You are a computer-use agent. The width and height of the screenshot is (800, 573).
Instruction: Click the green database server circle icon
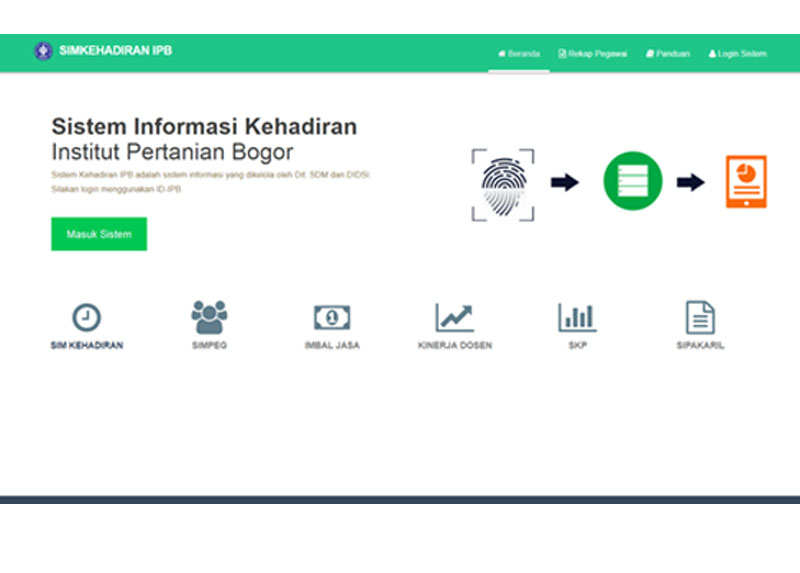[632, 182]
